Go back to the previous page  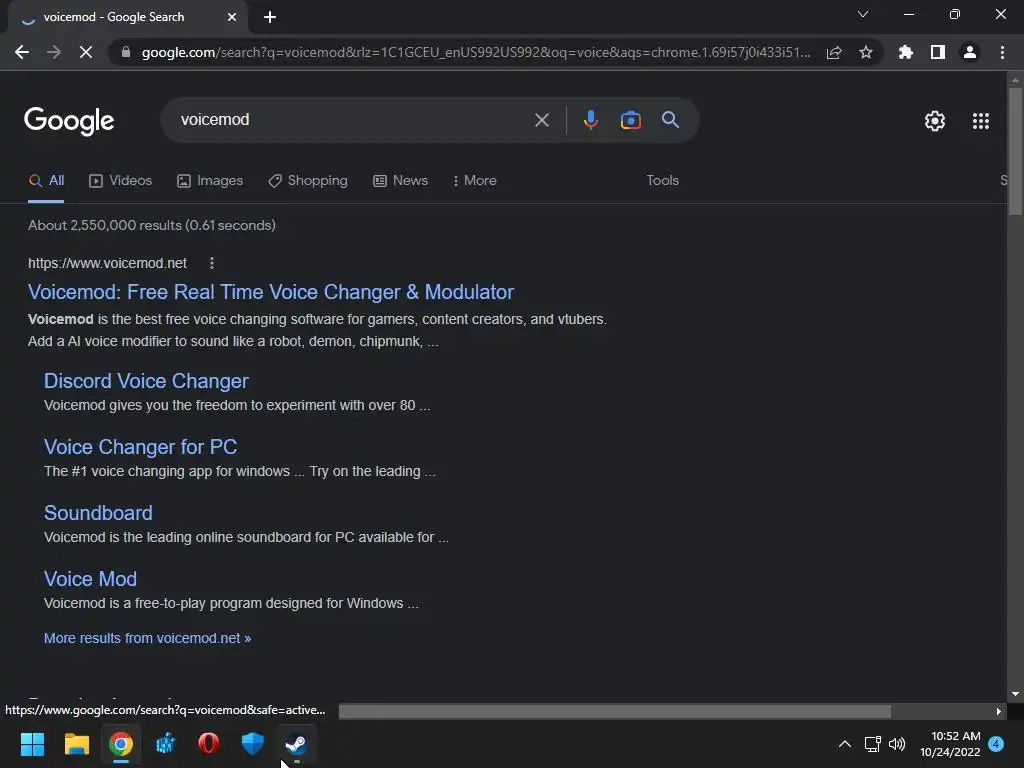[x=22, y=52]
